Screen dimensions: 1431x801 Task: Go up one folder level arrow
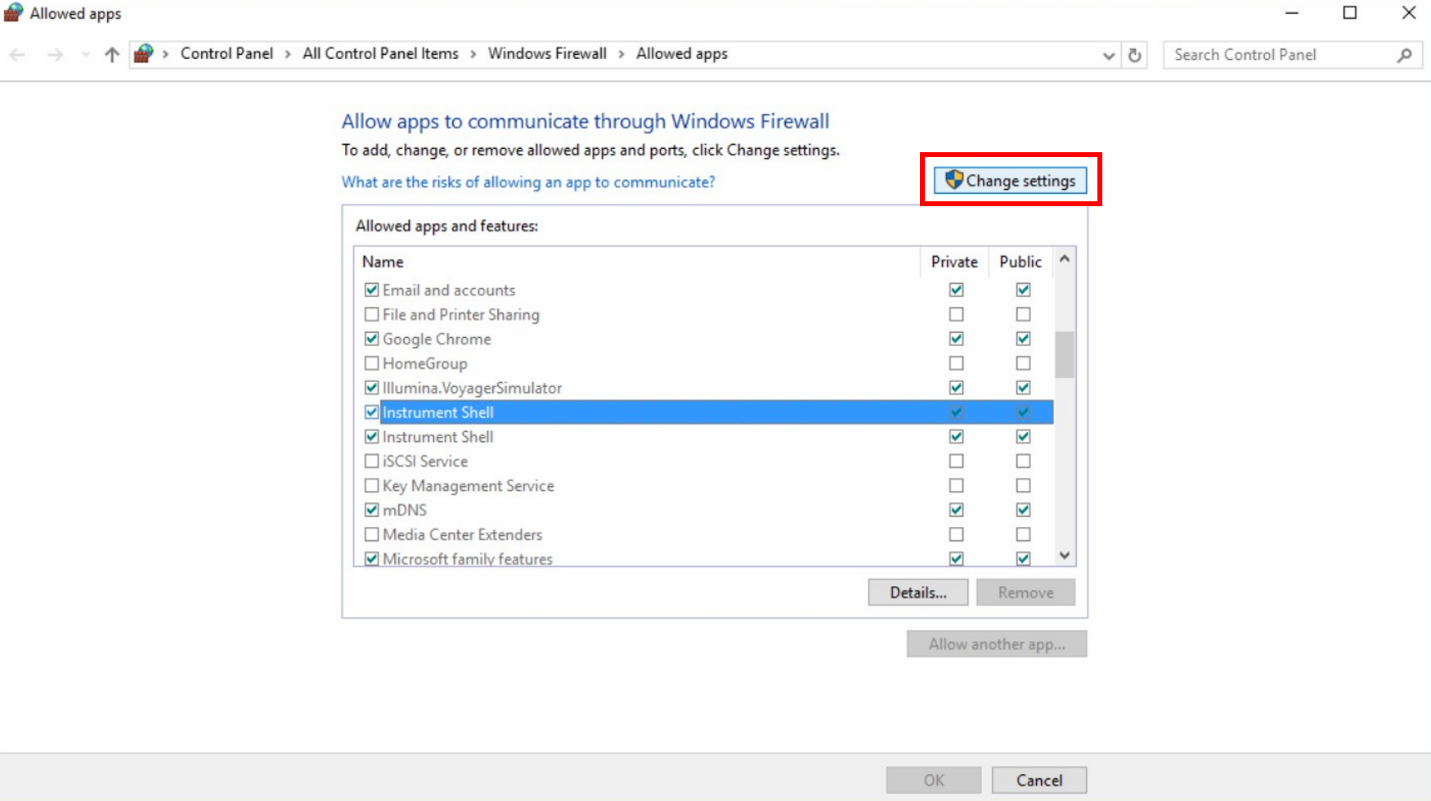[x=112, y=55]
